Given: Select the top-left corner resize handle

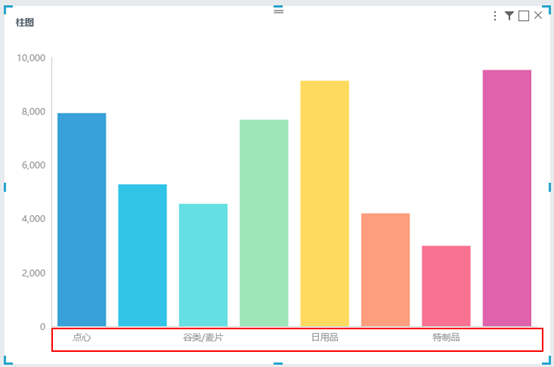Looking at the screenshot, I should click(x=8, y=9).
